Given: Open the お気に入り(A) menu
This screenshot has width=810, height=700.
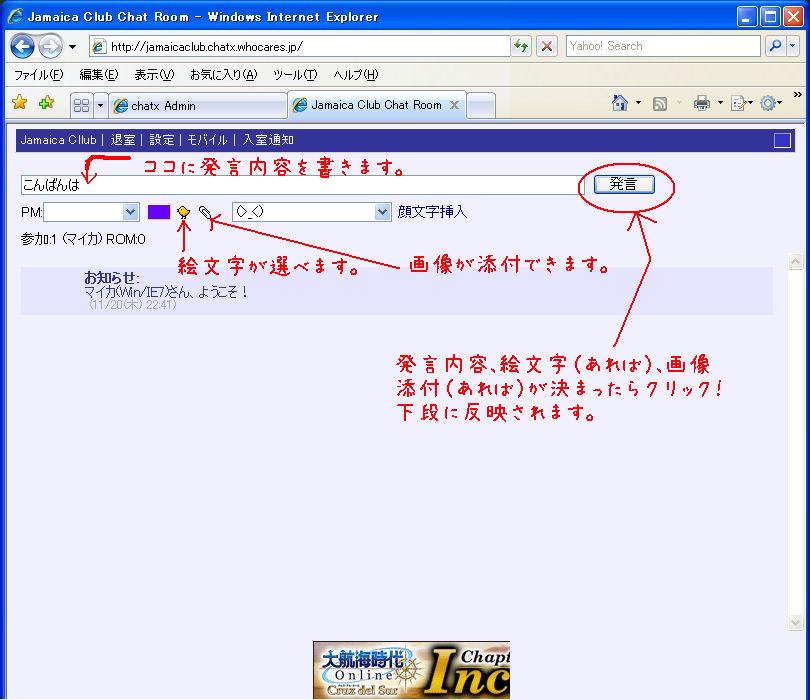Looking at the screenshot, I should pos(223,75).
